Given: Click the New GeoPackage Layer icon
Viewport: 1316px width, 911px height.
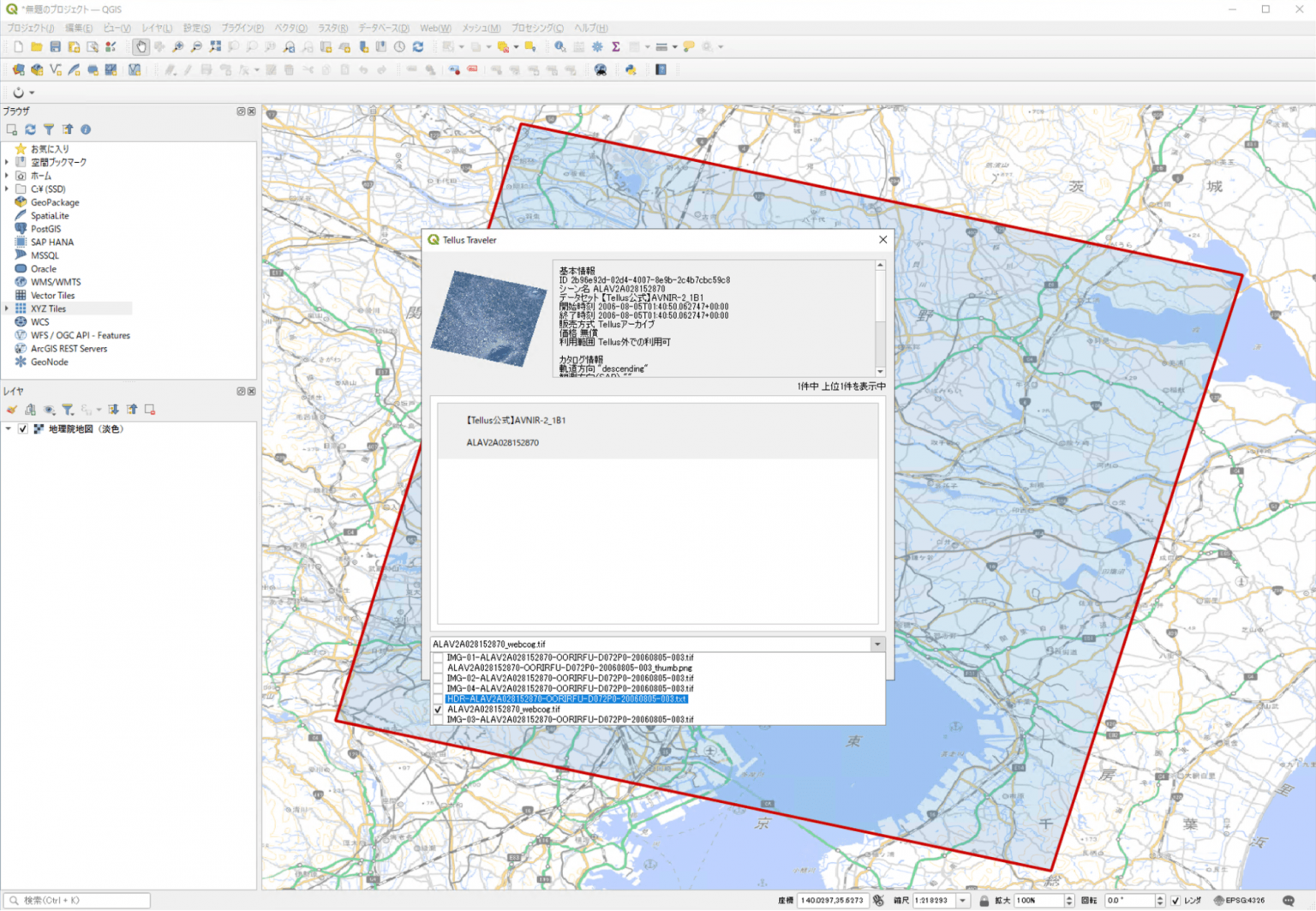Looking at the screenshot, I should 37,70.
